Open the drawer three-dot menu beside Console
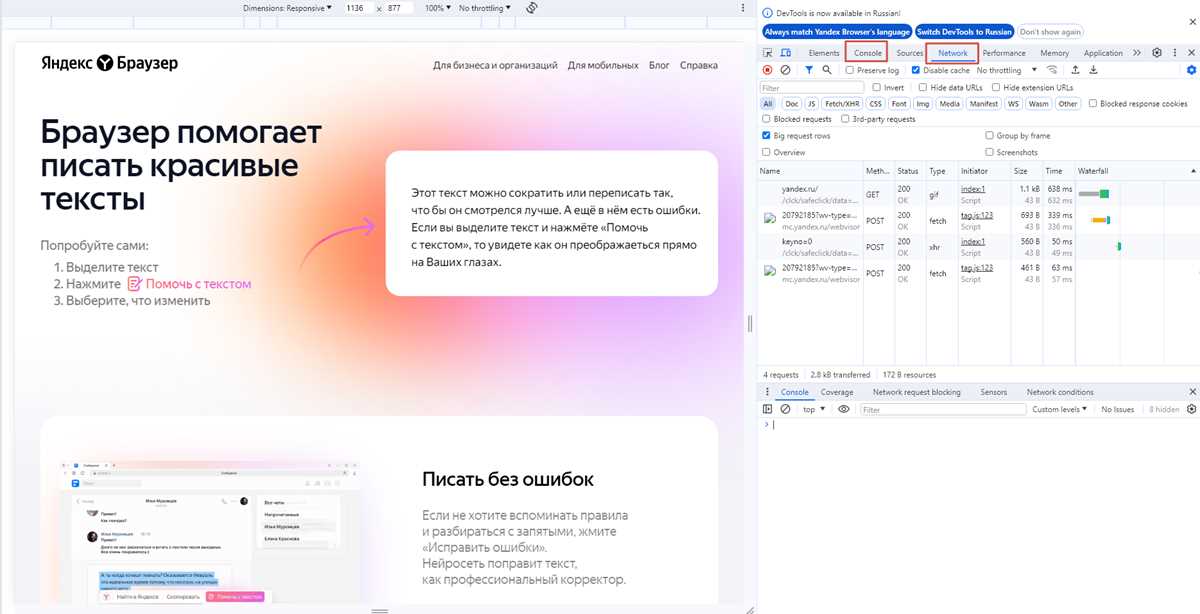1200x614 pixels. pyautogui.click(x=768, y=392)
